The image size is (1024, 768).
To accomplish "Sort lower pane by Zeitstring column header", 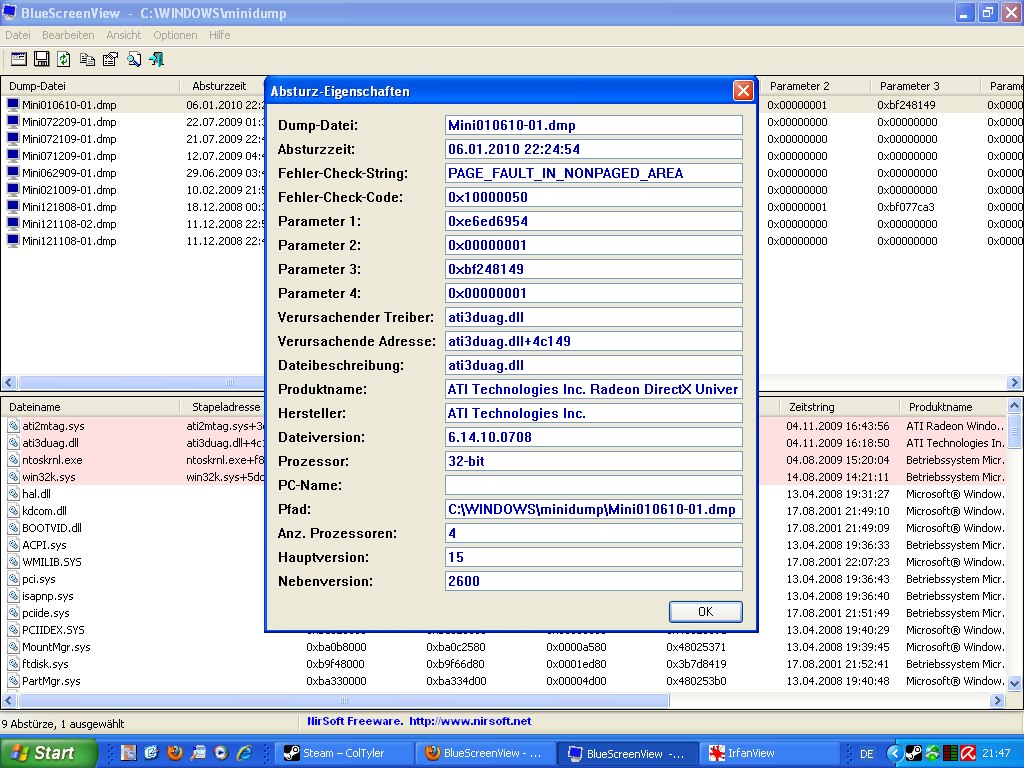I will point(839,407).
